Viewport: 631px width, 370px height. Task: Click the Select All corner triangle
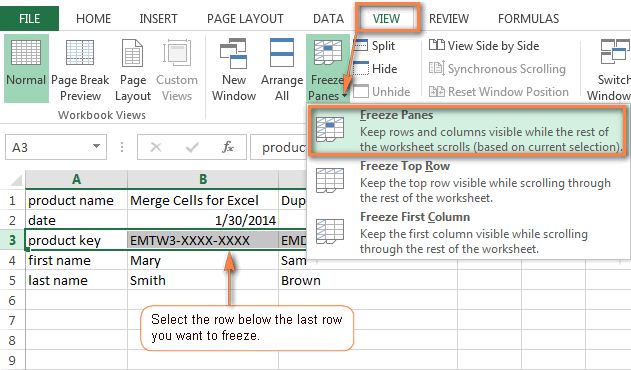point(15,180)
